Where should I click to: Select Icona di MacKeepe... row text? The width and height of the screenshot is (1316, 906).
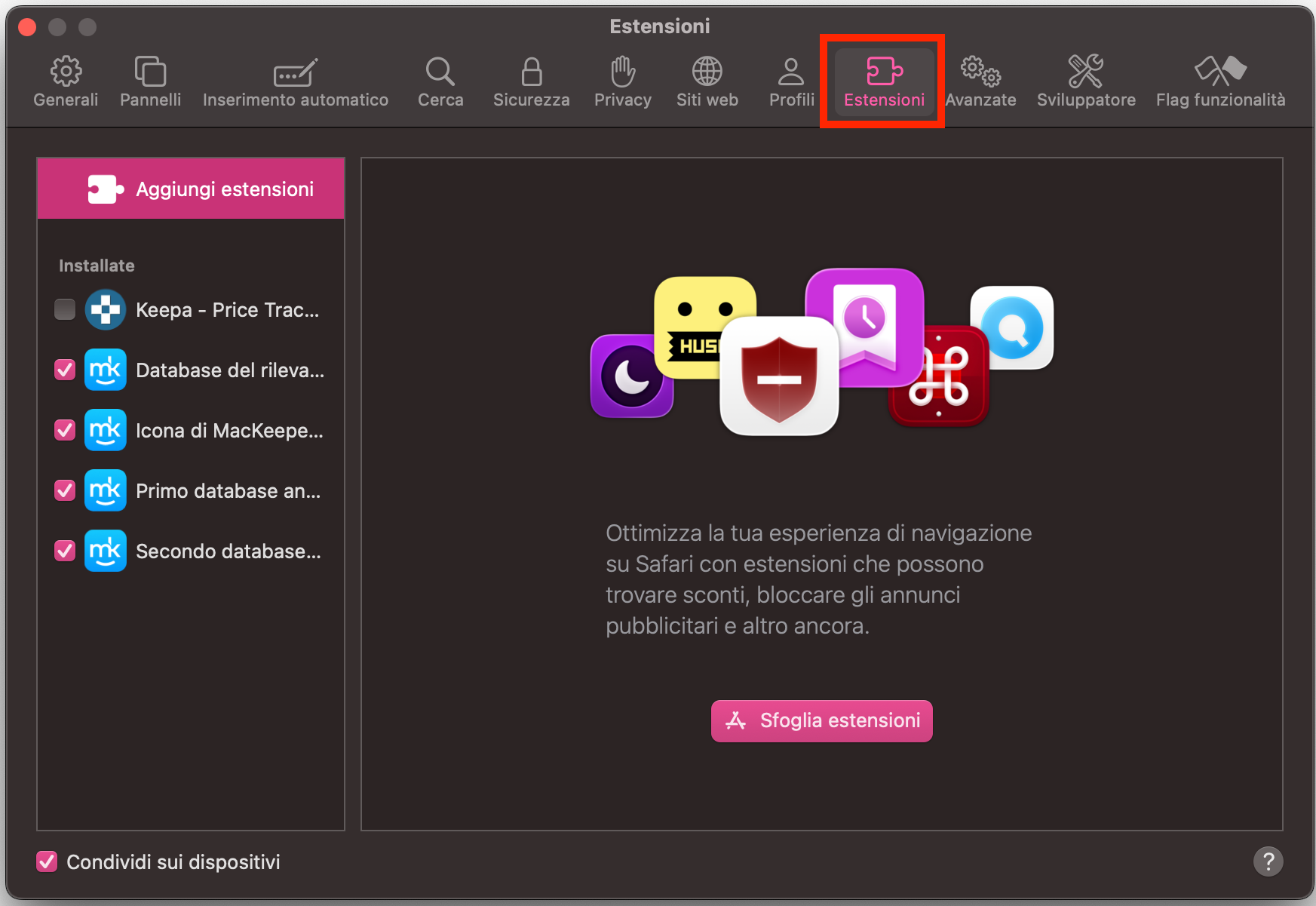pyautogui.click(x=229, y=431)
